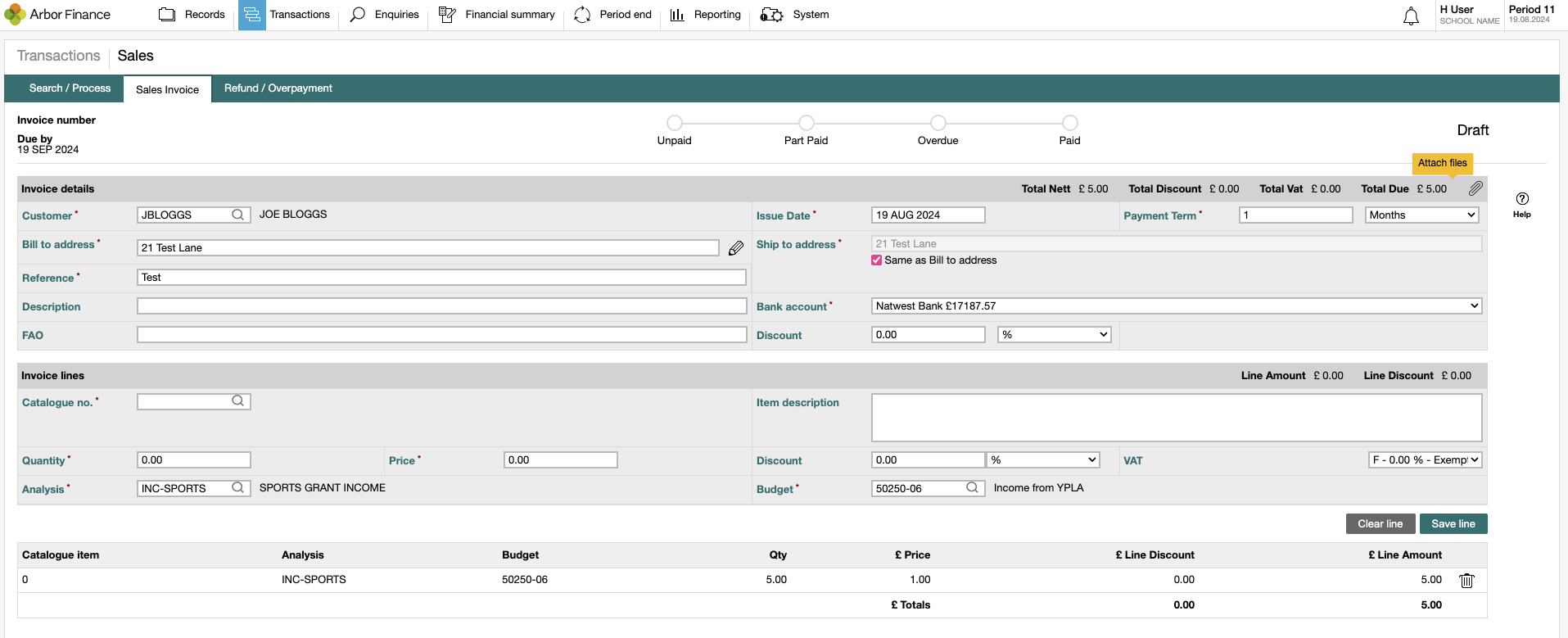Click the SPORTS GRANT INCOME analysis name
Screen dimensions: 1568x638
[x=323, y=488]
